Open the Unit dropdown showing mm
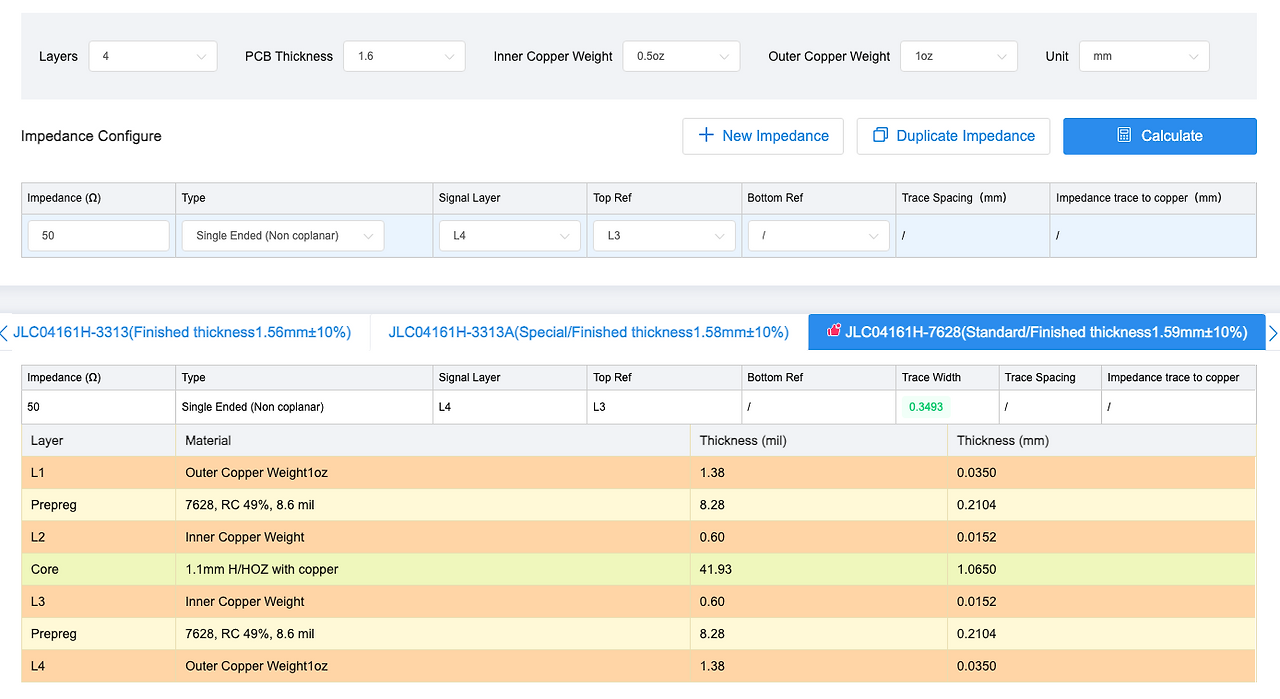The image size is (1280, 699). tap(1144, 56)
